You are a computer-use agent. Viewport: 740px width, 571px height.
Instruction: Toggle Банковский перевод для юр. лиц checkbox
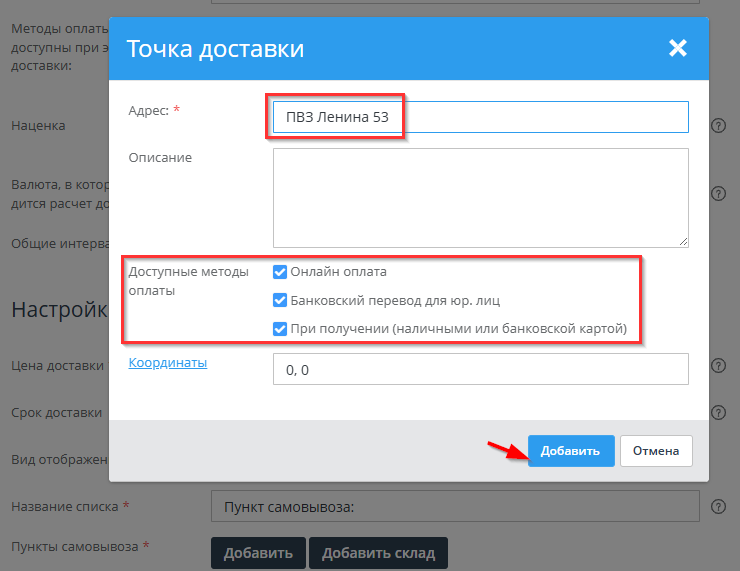(280, 300)
